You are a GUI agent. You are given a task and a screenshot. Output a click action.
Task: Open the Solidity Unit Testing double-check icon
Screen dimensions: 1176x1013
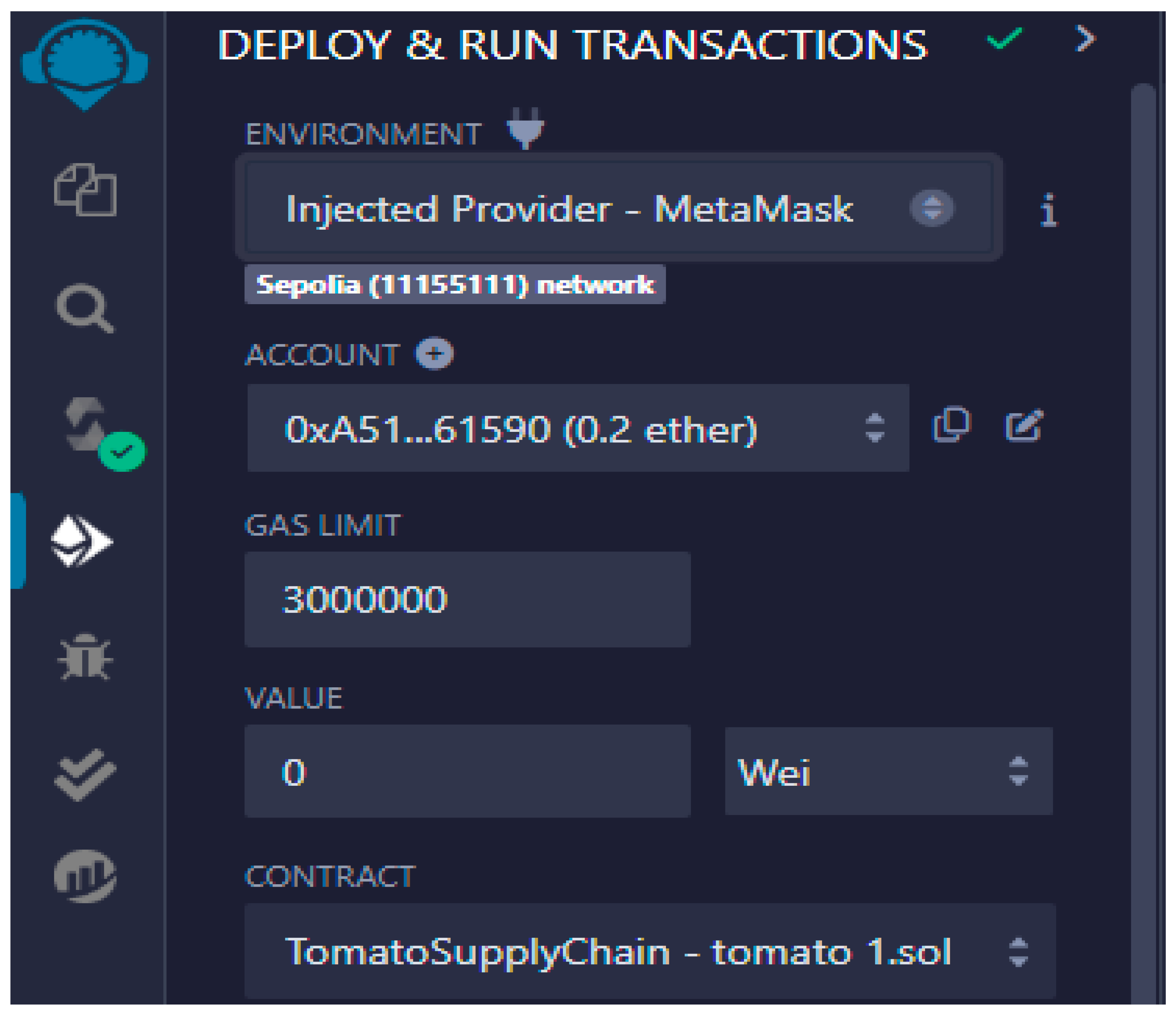[85, 774]
